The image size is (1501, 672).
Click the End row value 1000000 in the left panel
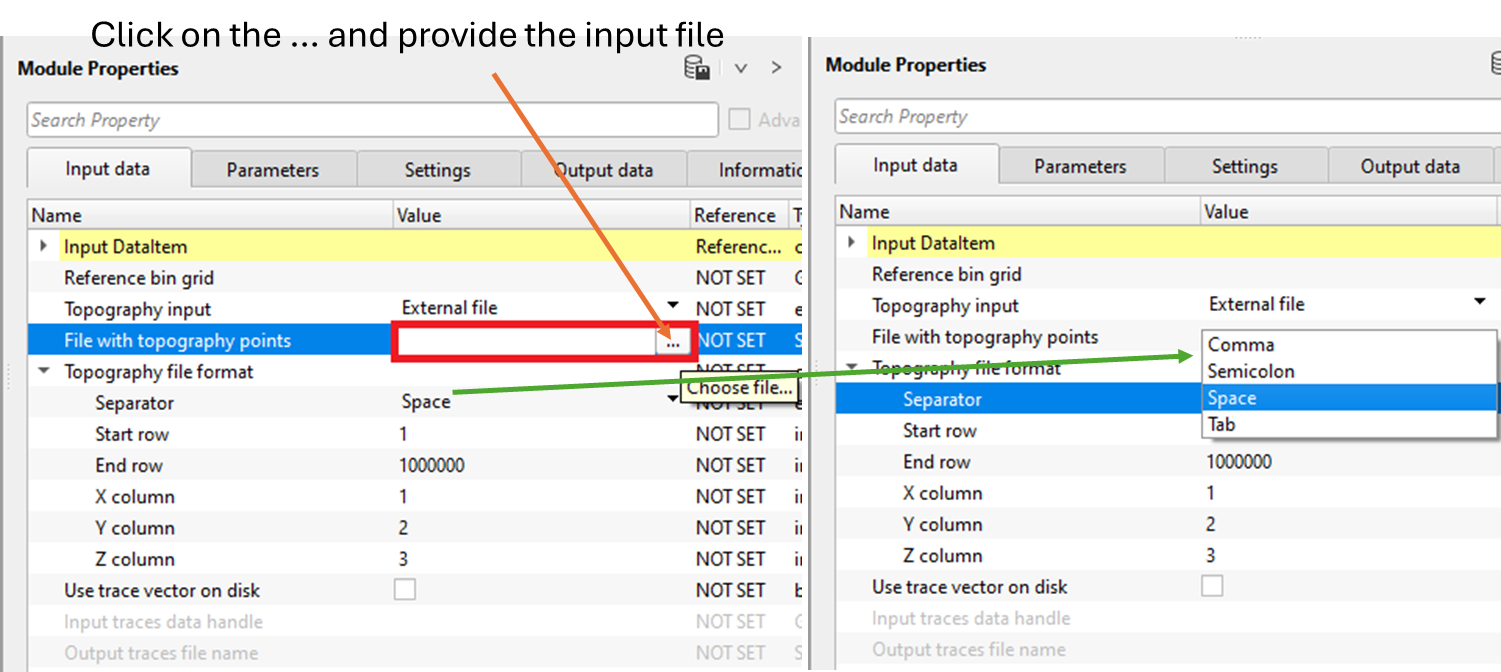[x=431, y=465]
